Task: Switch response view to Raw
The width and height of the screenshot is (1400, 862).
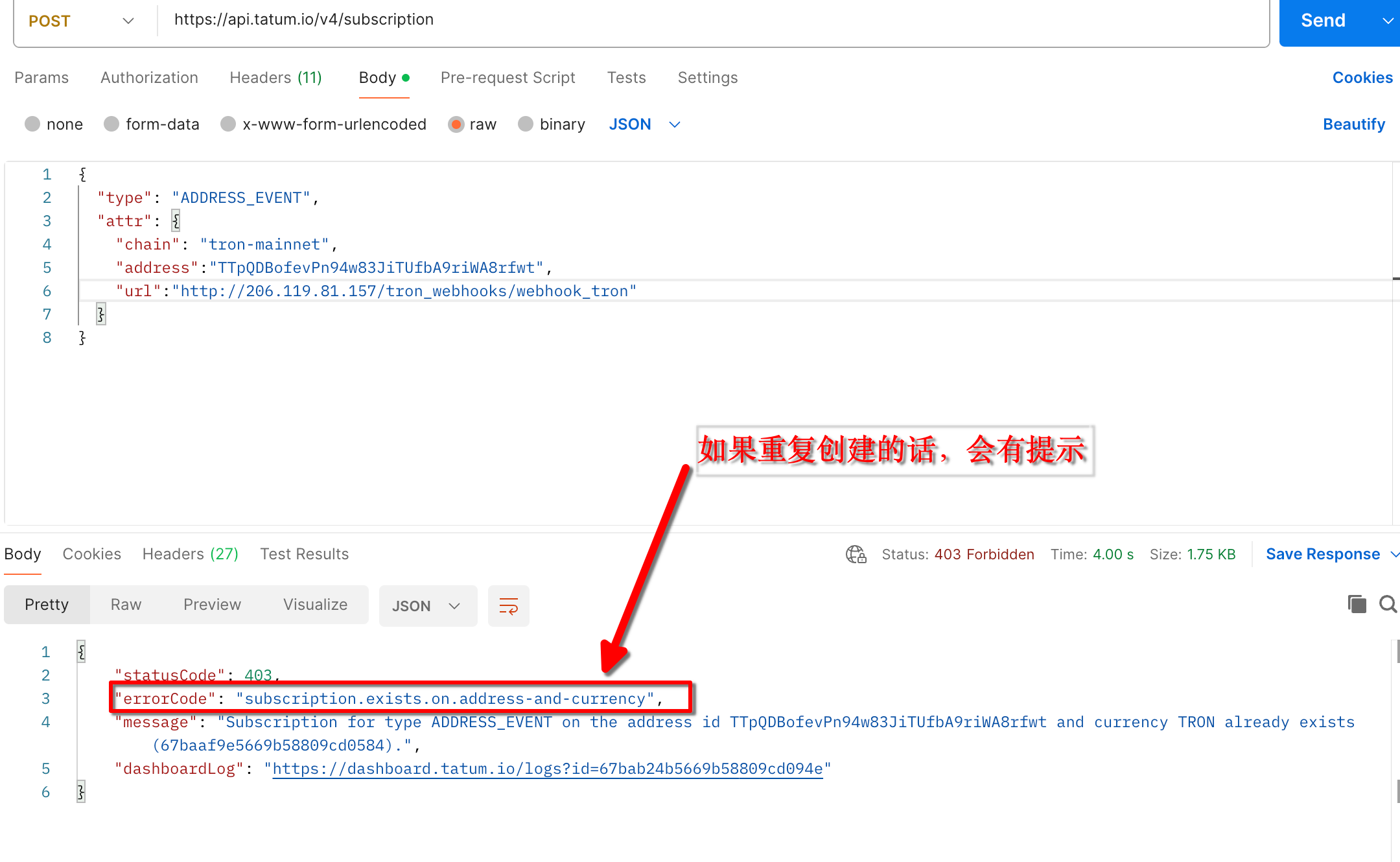Action: click(x=126, y=605)
